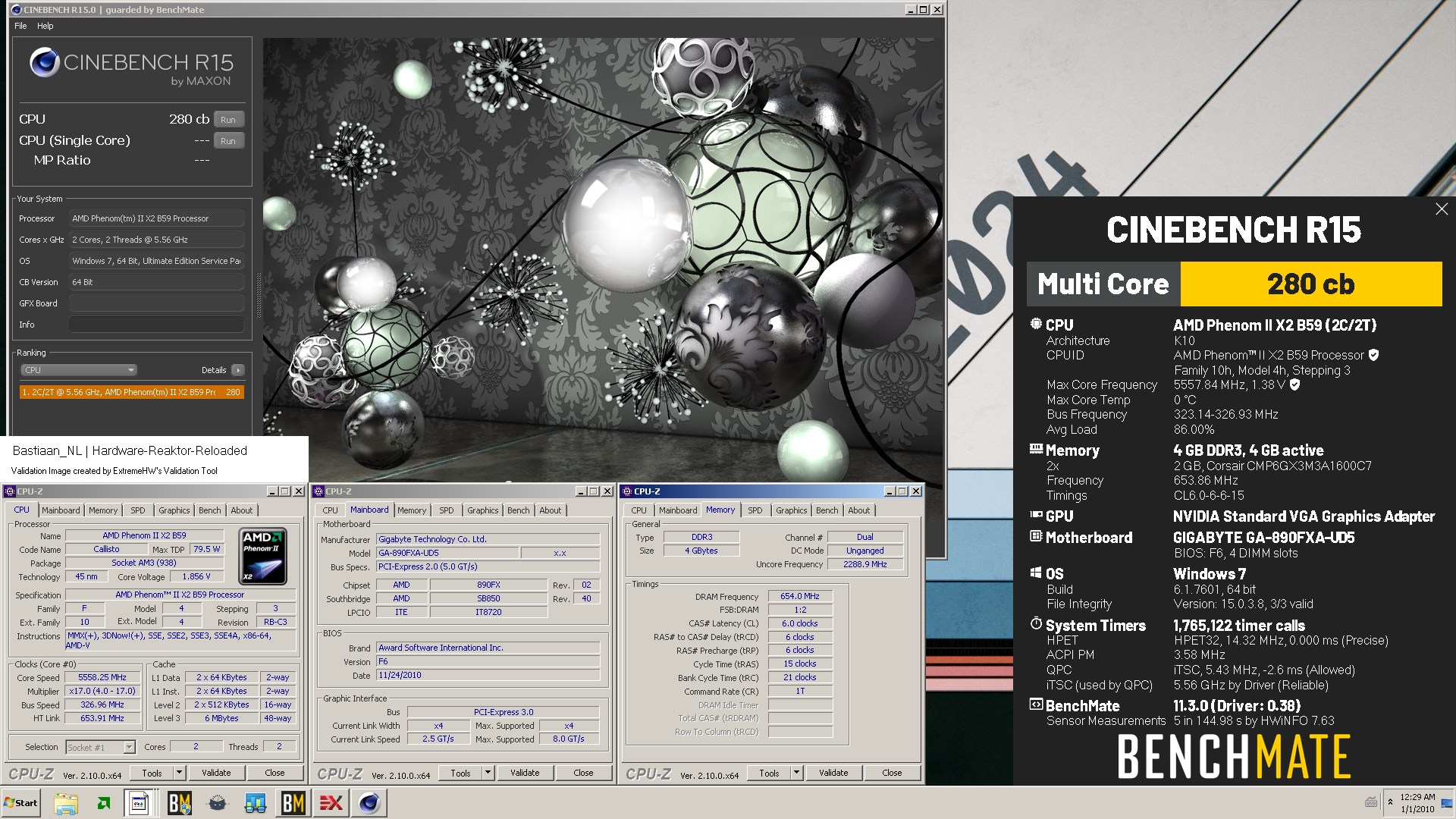Viewport: 1456px width, 819px height.
Task: Click the empty Info input field
Action: (x=156, y=325)
